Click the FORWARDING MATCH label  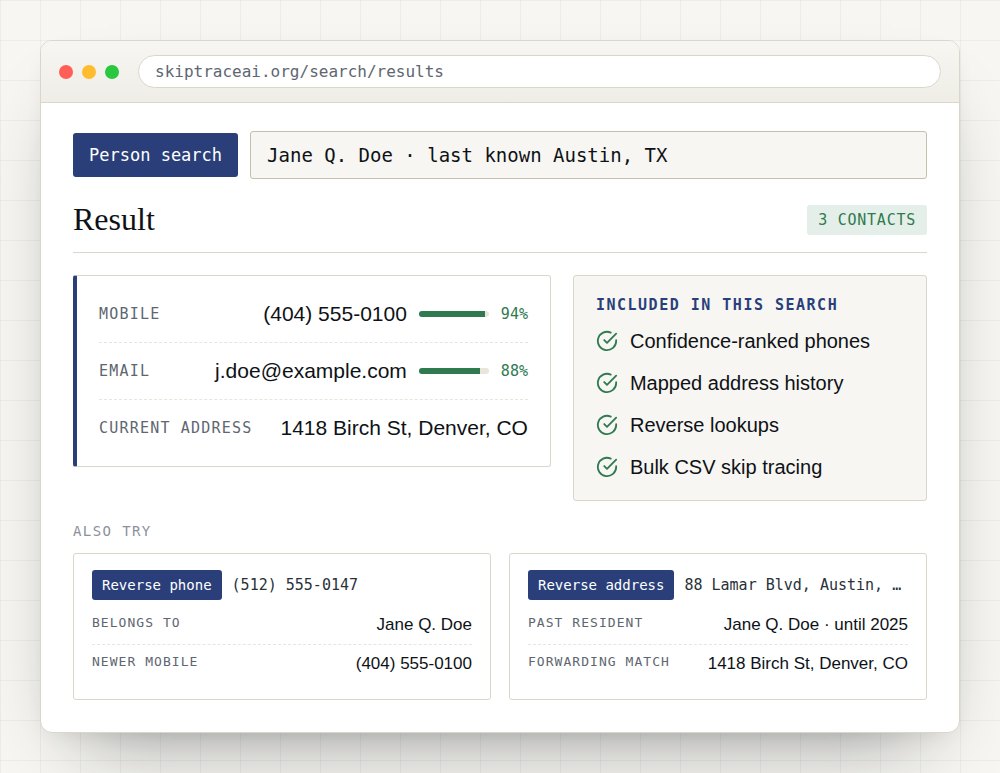click(x=598, y=662)
